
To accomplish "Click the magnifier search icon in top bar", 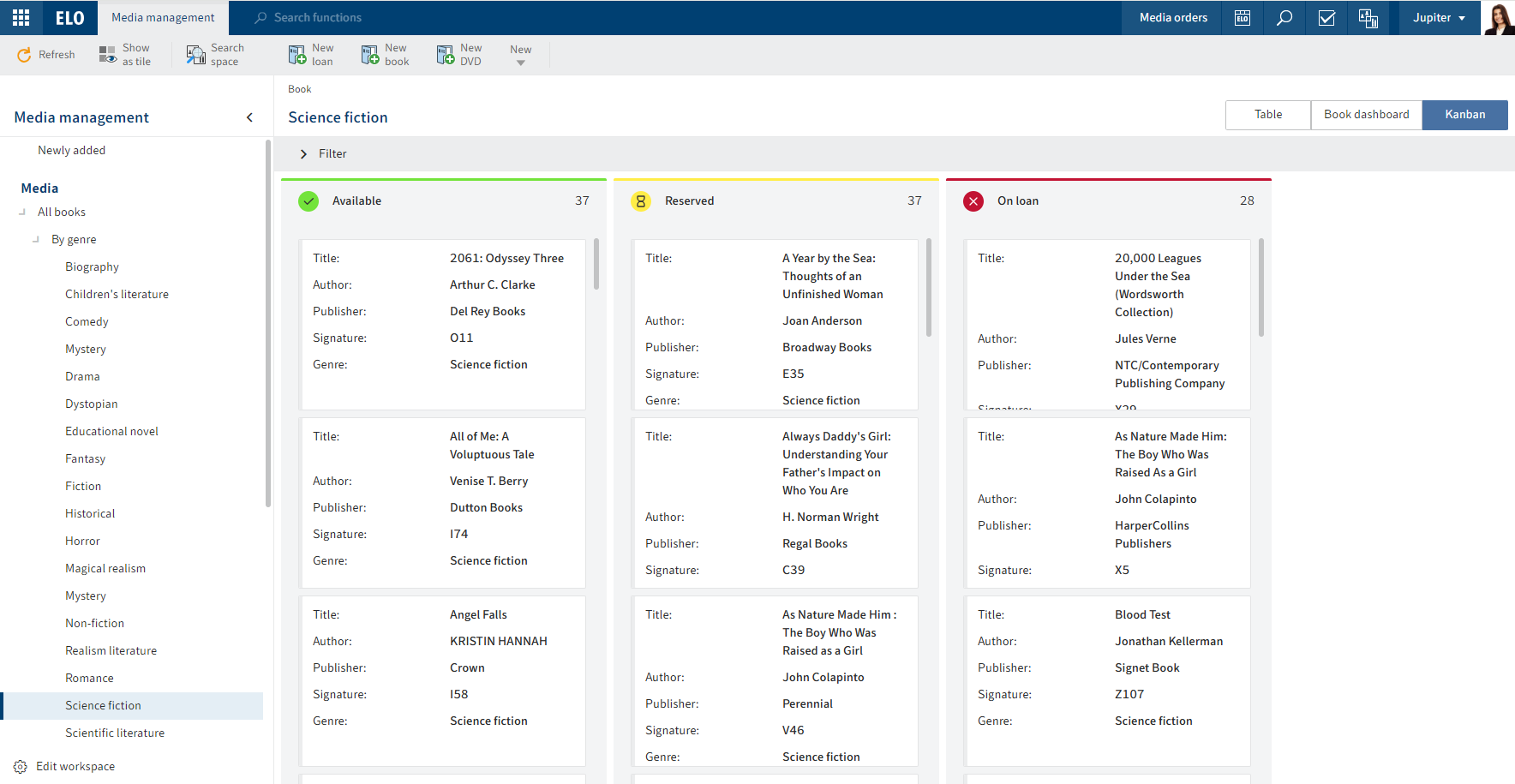I will pos(1284,17).
